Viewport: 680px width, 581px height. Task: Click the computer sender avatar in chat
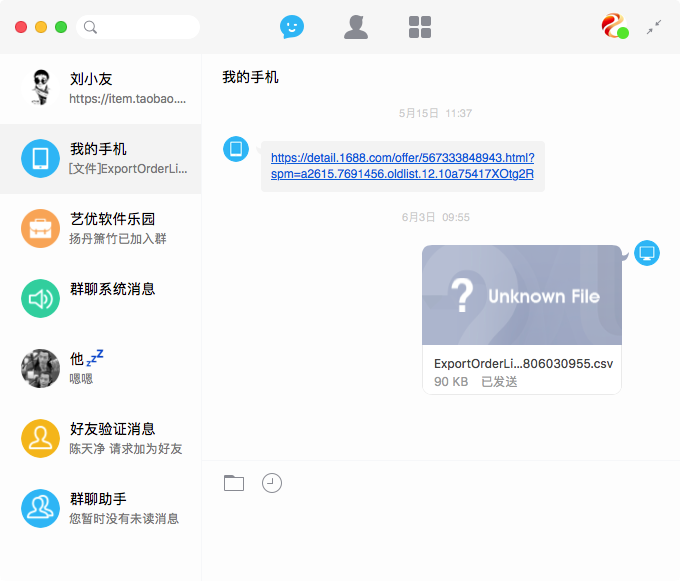(647, 253)
